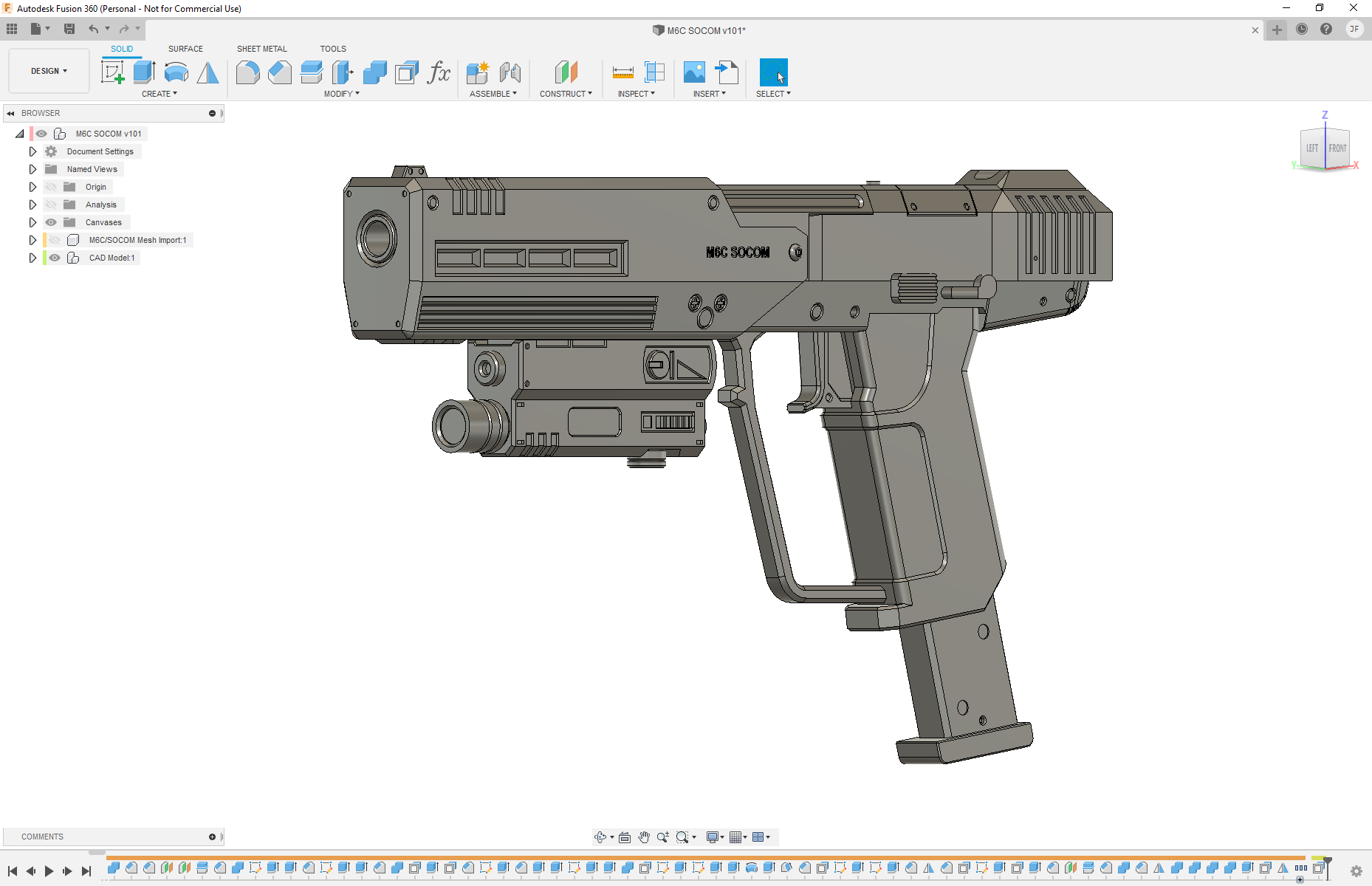Click the Extrude tool icon
Screen dimensions: 1372x886
coord(144,72)
